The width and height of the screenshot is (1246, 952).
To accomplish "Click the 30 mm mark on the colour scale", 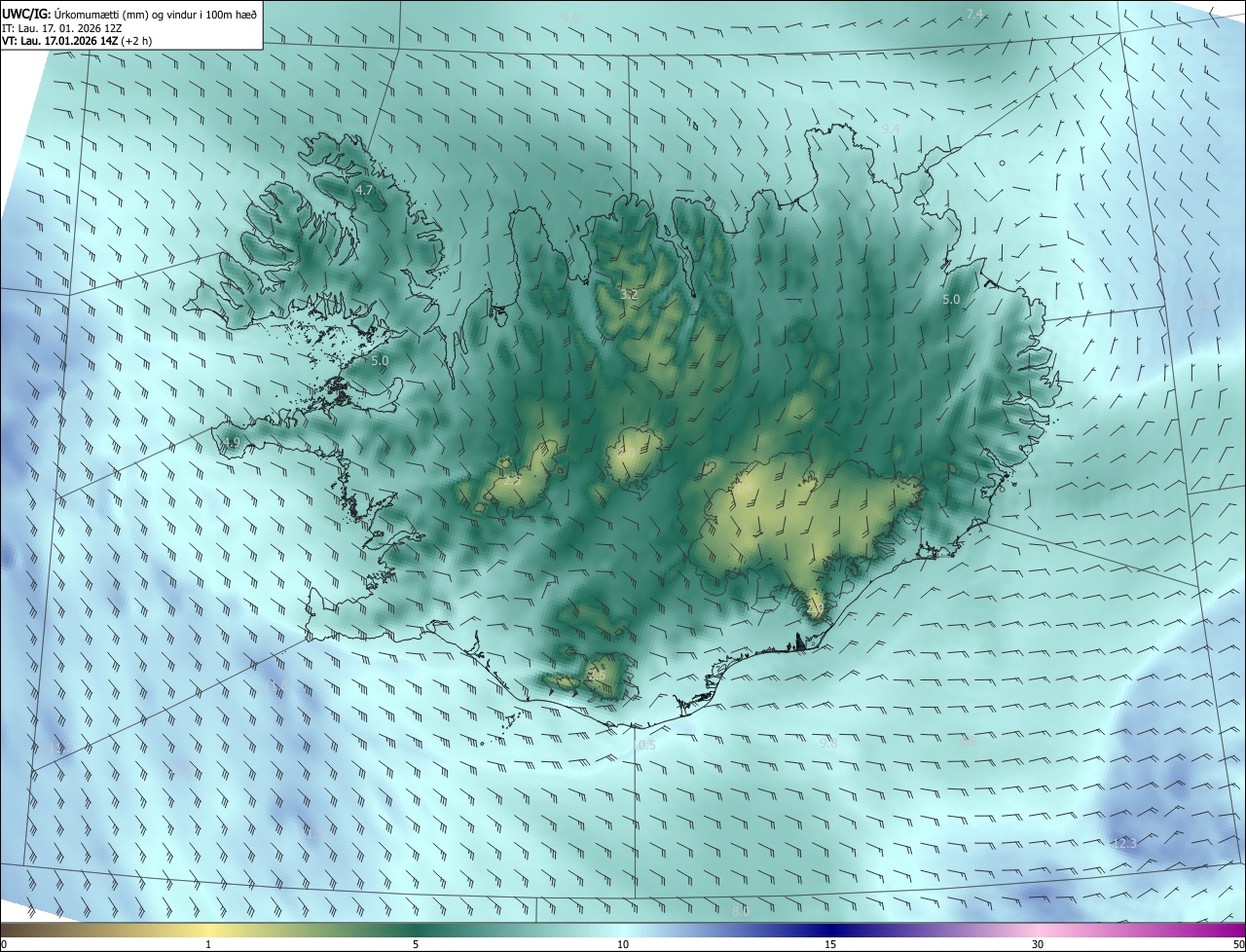I will pyautogui.click(x=1038, y=944).
